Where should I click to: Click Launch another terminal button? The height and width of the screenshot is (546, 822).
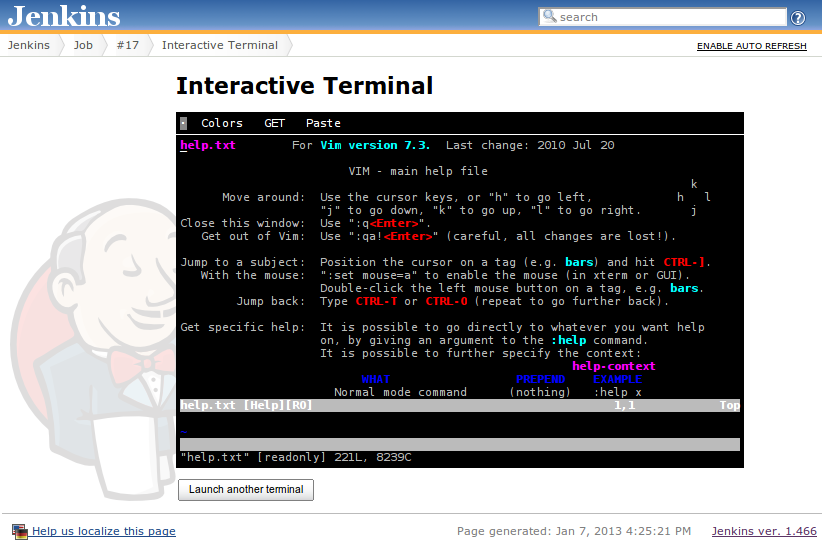pyautogui.click(x=246, y=489)
